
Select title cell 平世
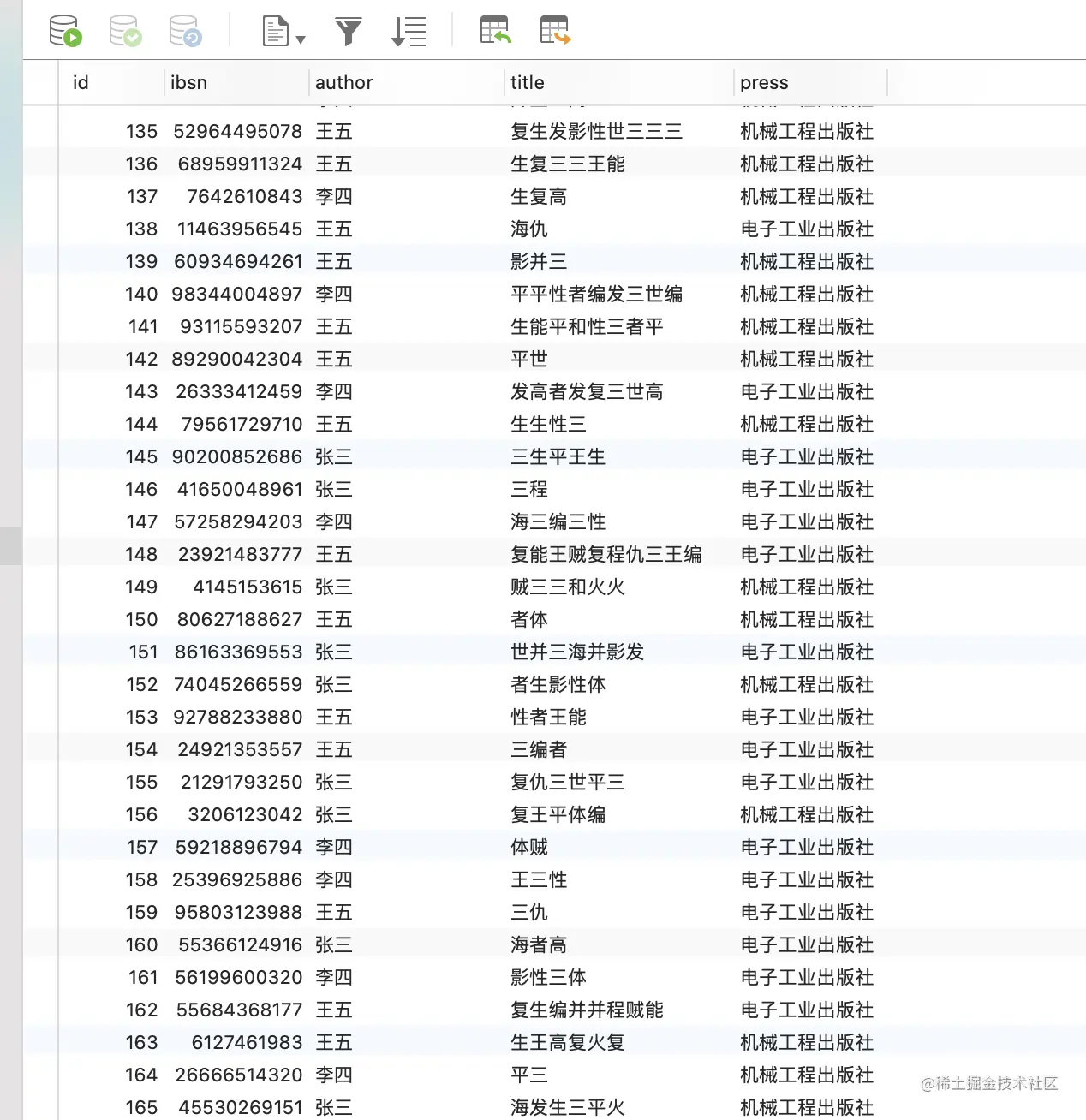click(529, 360)
